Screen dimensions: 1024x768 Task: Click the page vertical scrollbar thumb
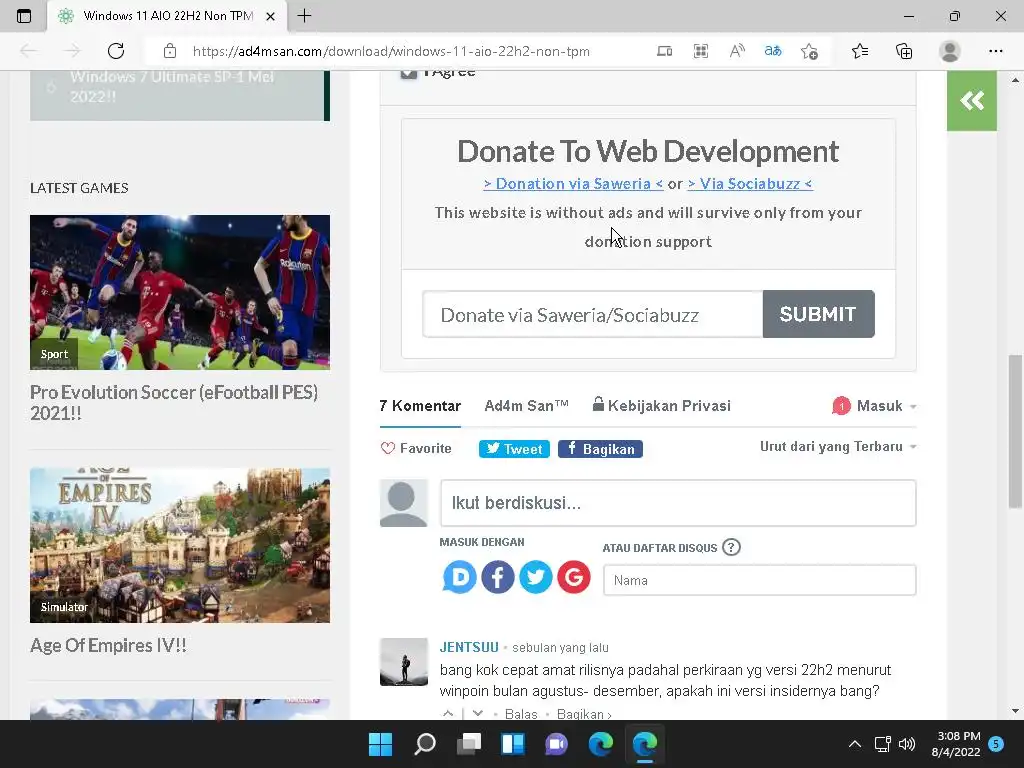pyautogui.click(x=1014, y=431)
